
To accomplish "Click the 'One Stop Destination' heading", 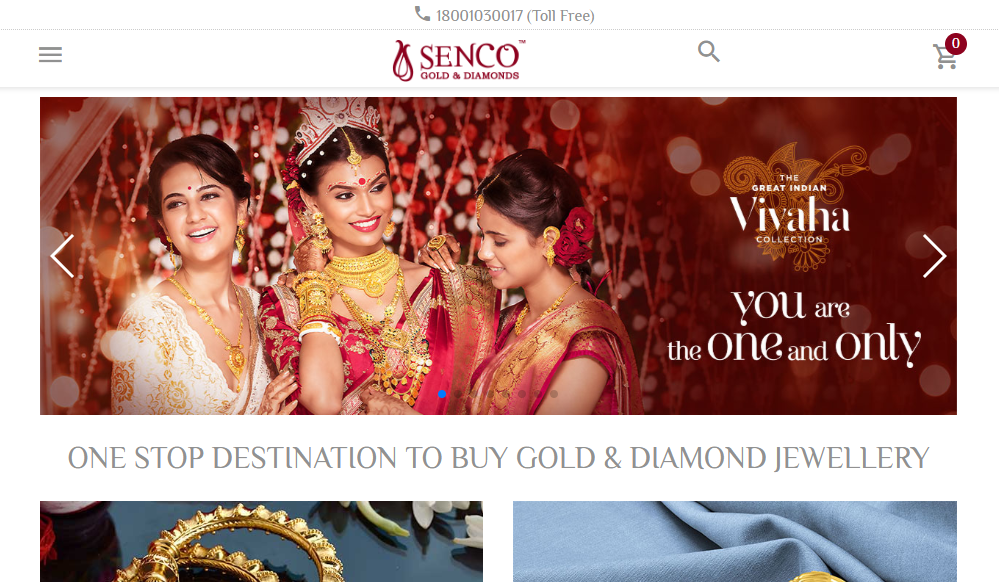I will 498,458.
